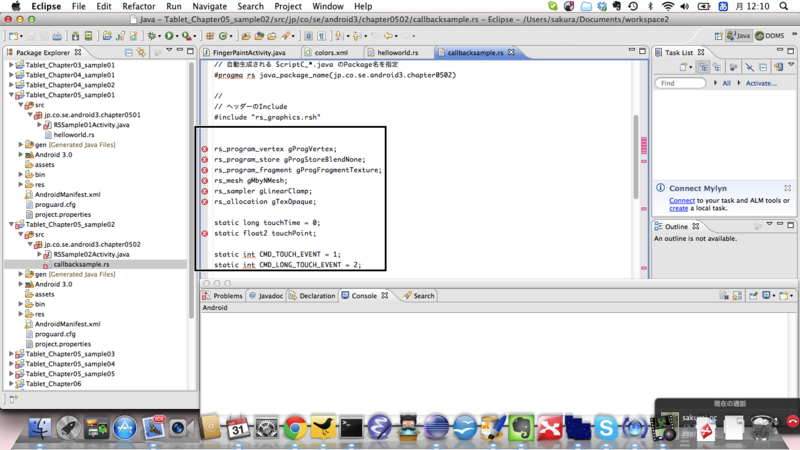Image resolution: width=800 pixels, height=450 pixels.
Task: Click the editor vertical scrollbar thumb
Action: (x=636, y=157)
